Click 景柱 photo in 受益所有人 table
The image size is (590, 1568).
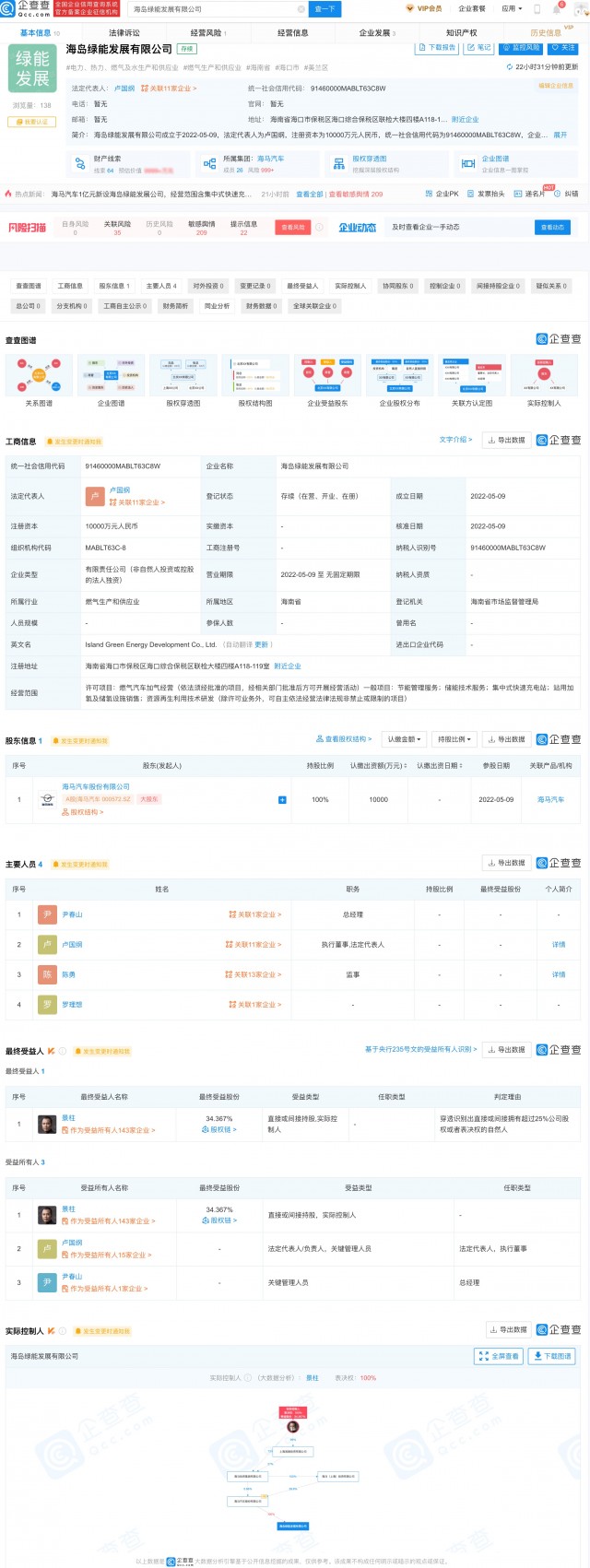[47, 1215]
